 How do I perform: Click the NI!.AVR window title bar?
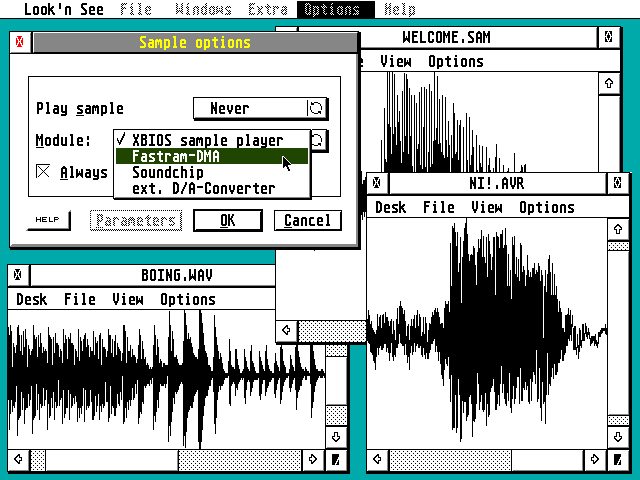[x=496, y=183]
